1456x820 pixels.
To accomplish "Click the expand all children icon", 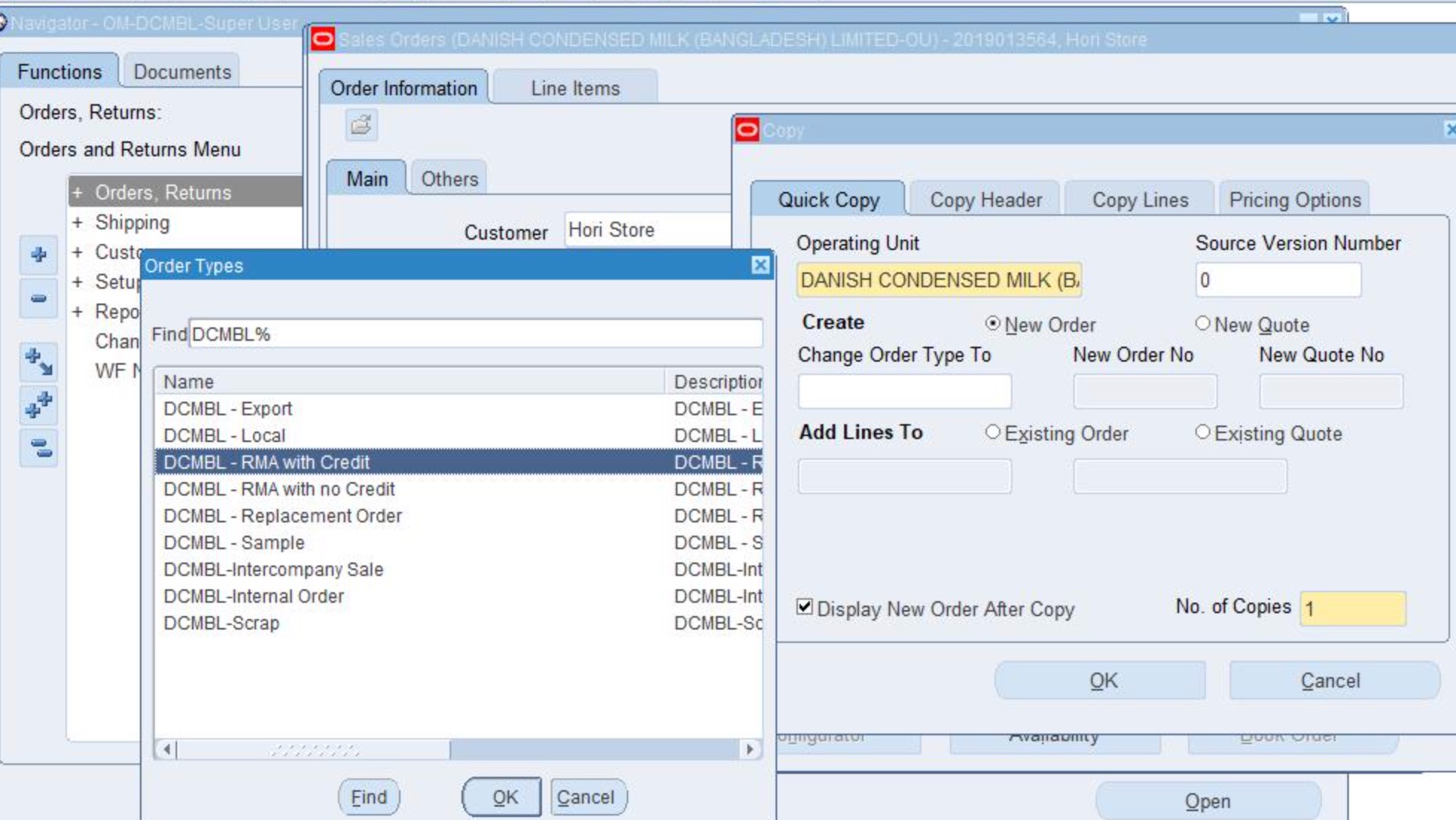I will (x=39, y=362).
